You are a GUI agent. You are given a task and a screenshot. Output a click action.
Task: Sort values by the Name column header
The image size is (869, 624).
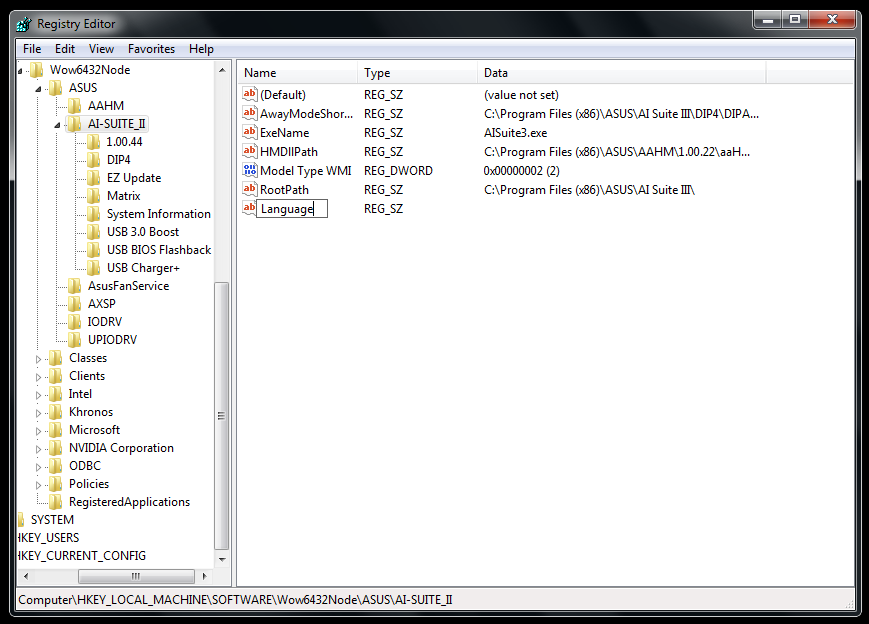[x=297, y=73]
